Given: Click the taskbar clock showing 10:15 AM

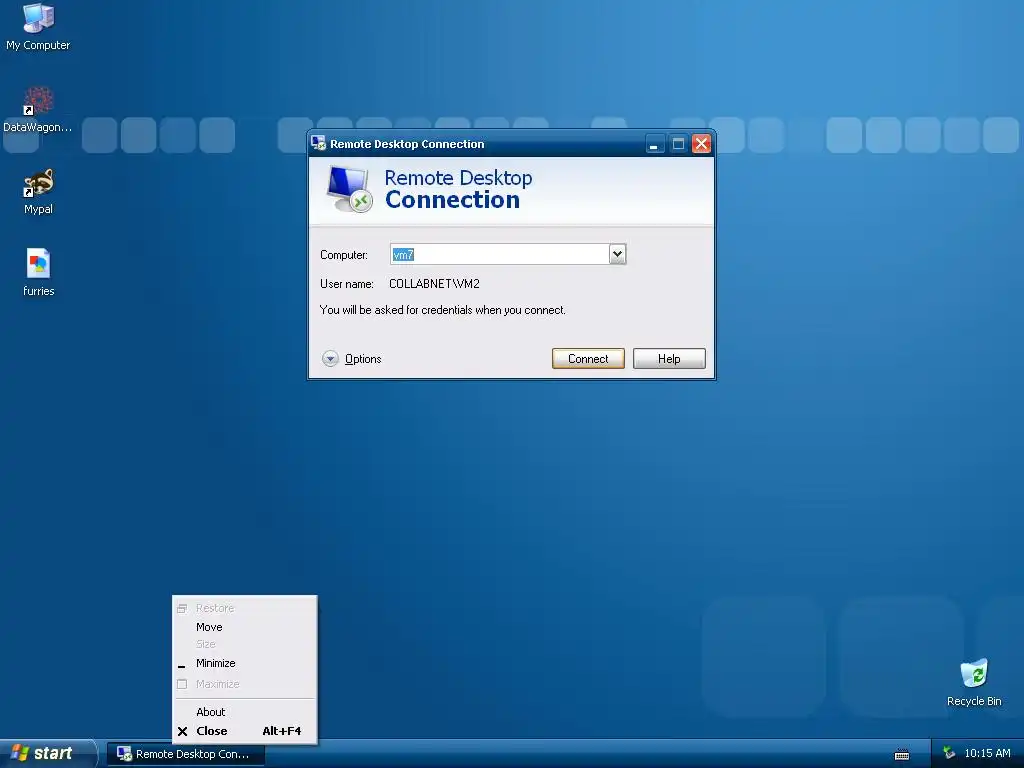Looking at the screenshot, I should click(x=987, y=754).
